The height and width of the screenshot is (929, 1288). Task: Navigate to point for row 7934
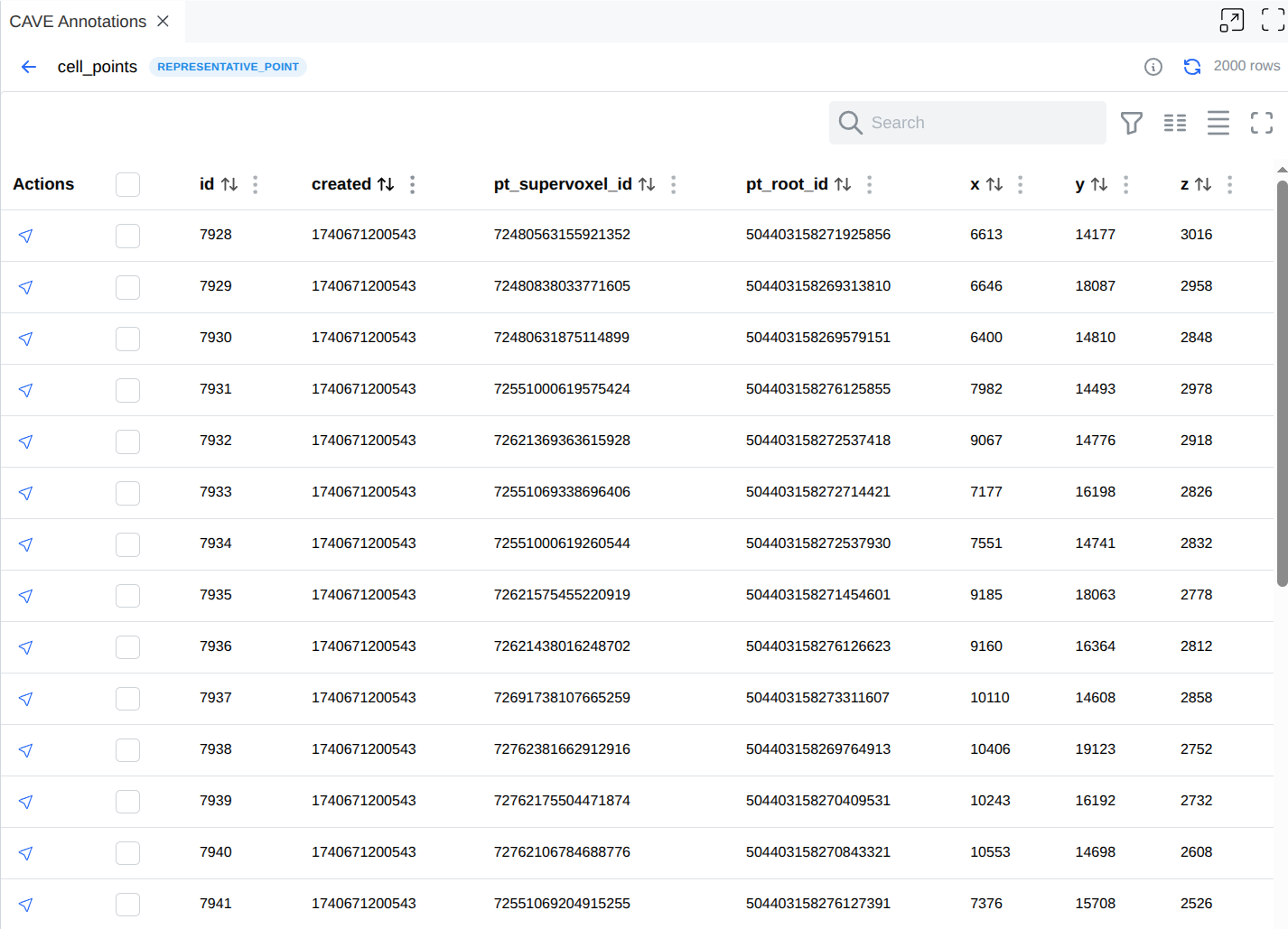25,544
